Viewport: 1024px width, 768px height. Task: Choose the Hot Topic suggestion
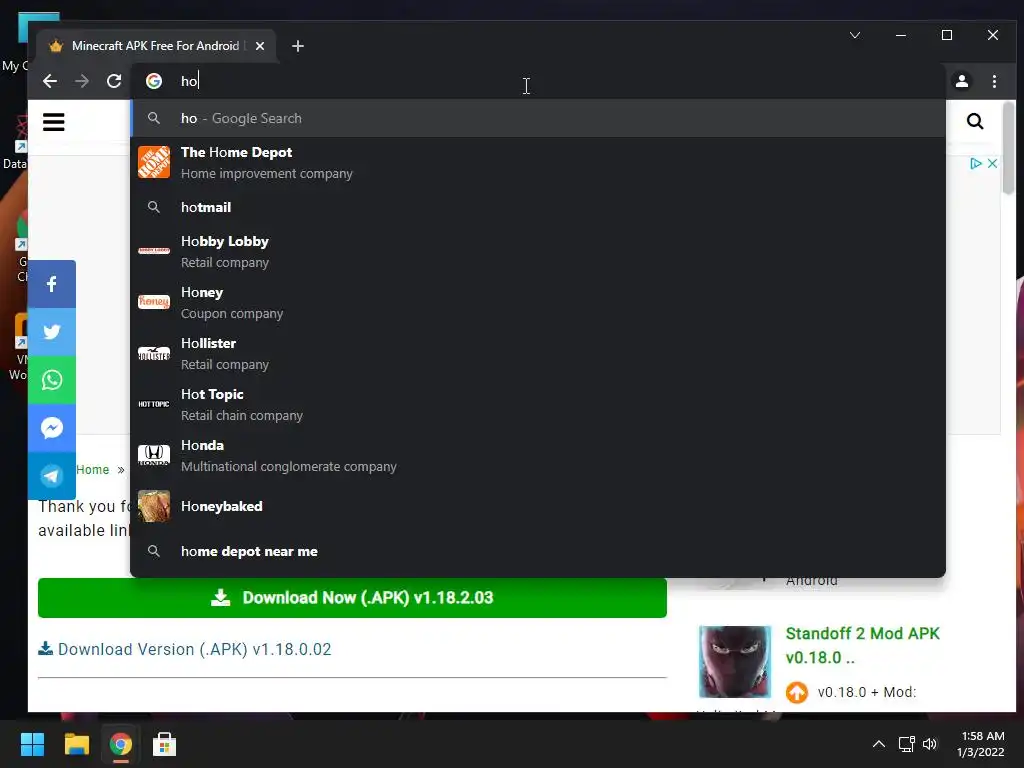pos(538,404)
